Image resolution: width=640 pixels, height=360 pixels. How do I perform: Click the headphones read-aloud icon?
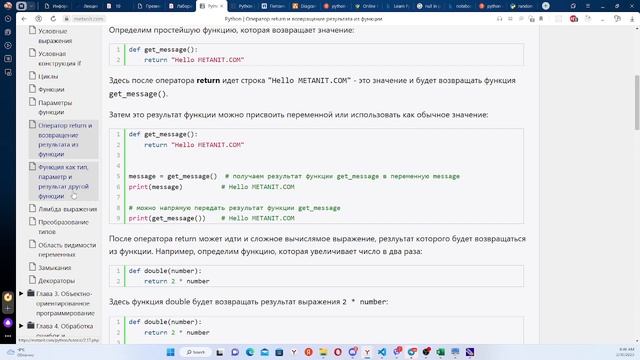(x=499, y=19)
